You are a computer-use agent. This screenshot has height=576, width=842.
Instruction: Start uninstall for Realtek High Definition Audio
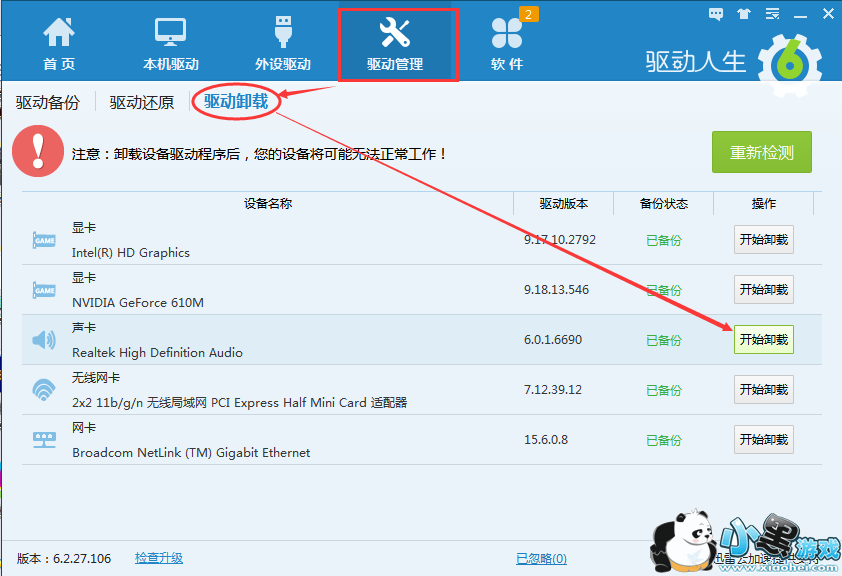point(764,339)
